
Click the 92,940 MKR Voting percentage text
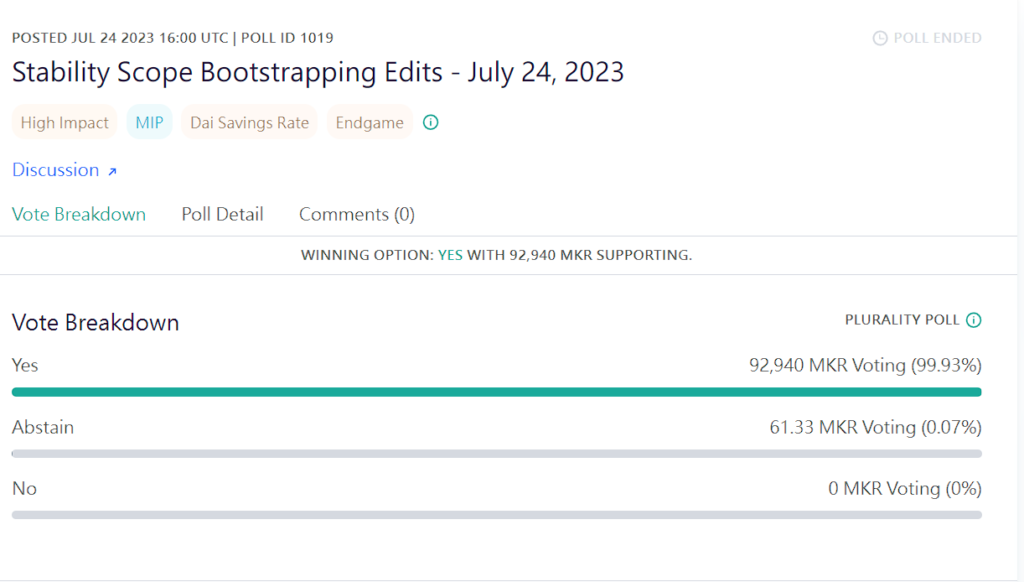865,365
